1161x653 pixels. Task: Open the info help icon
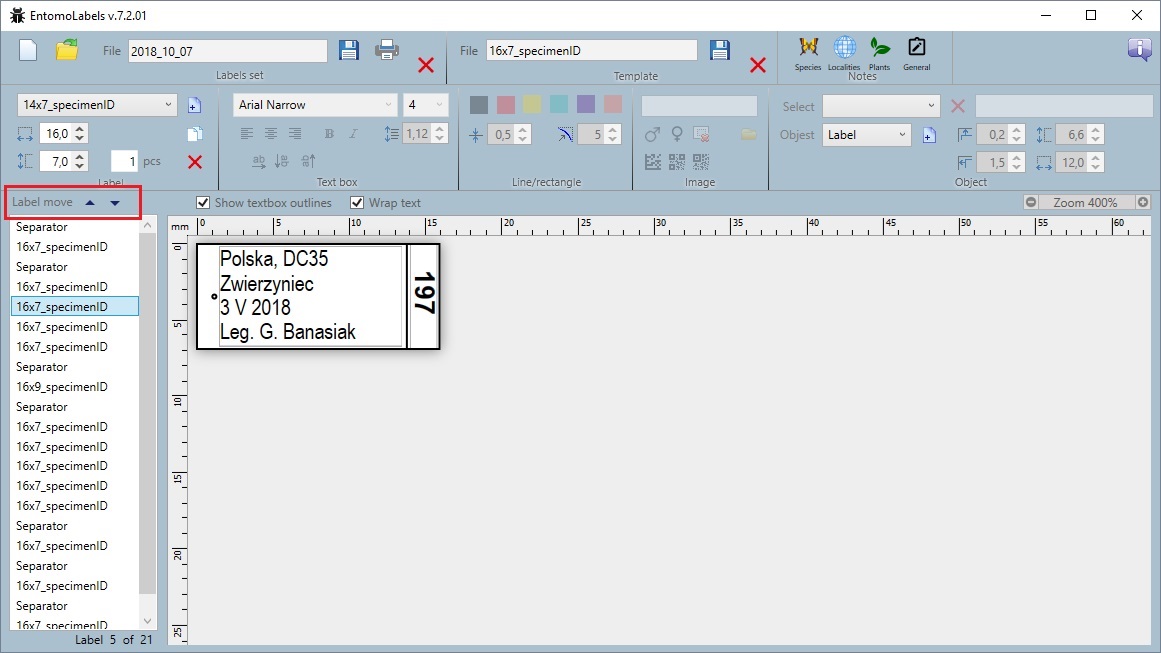pos(1139,49)
